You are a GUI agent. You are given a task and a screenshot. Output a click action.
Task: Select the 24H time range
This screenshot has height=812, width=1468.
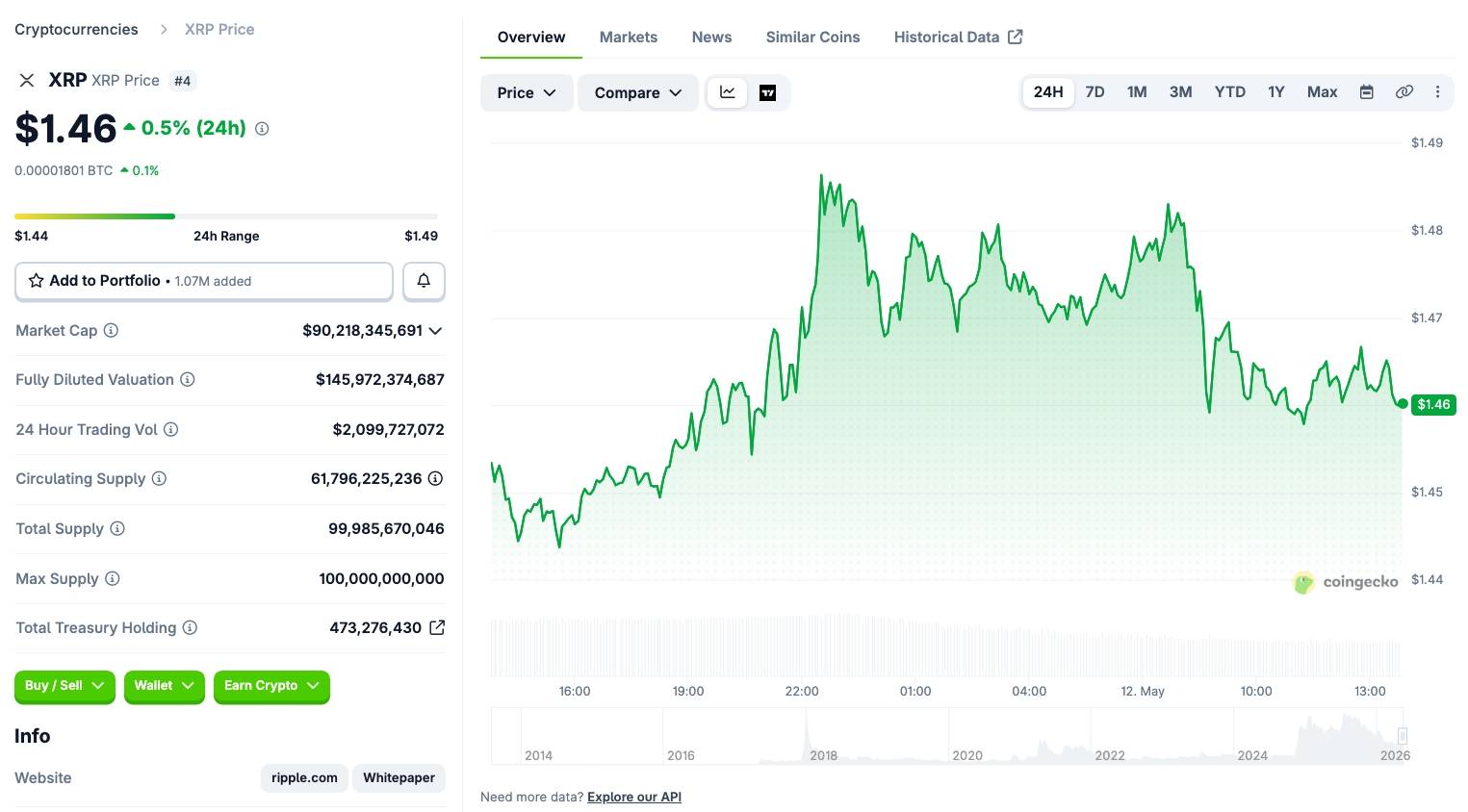pyautogui.click(x=1048, y=92)
